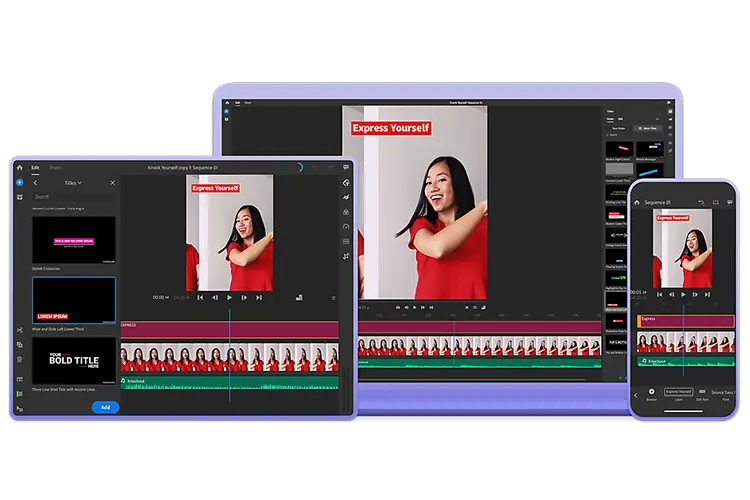This screenshot has height=500, width=750.
Task: Tap the back chevron on phone bottom bar
Action: (636, 395)
